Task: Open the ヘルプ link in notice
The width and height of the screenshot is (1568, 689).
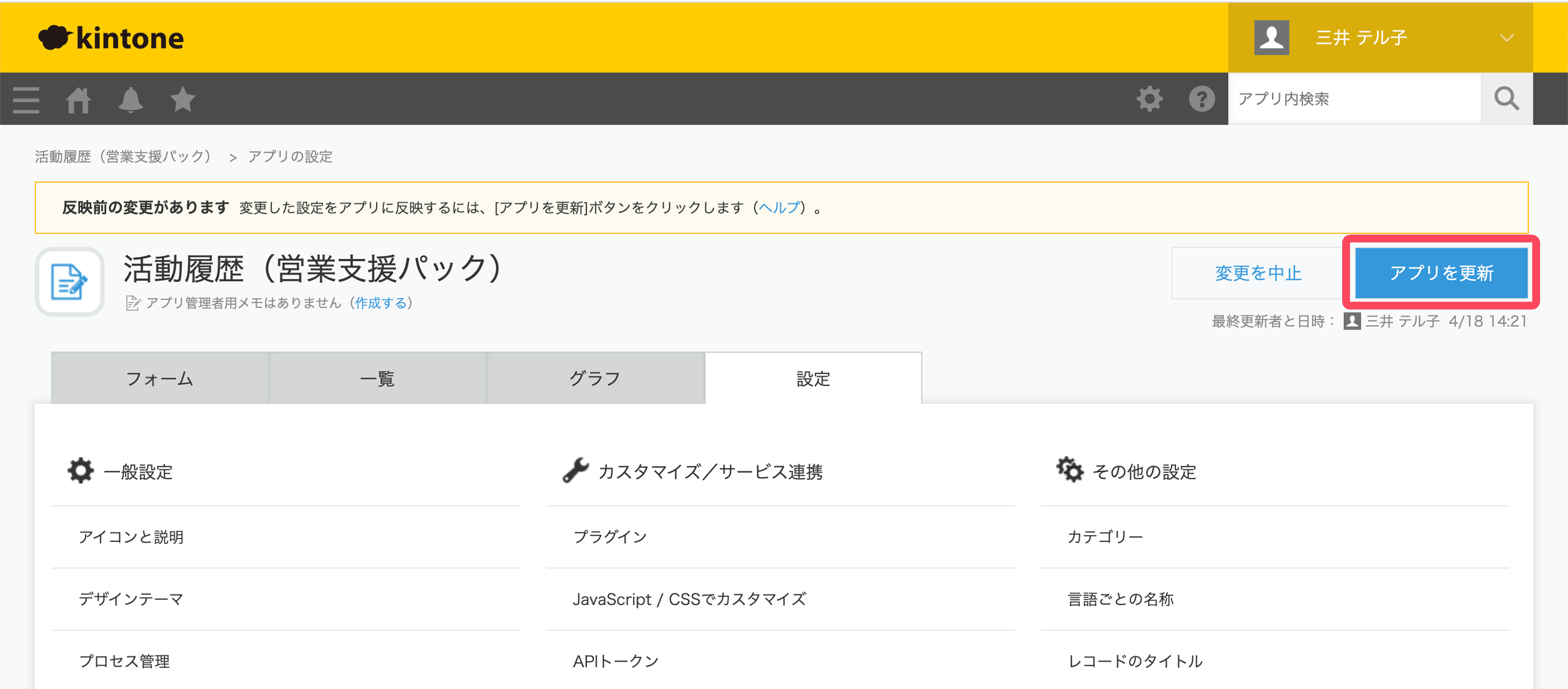Action: (x=779, y=207)
